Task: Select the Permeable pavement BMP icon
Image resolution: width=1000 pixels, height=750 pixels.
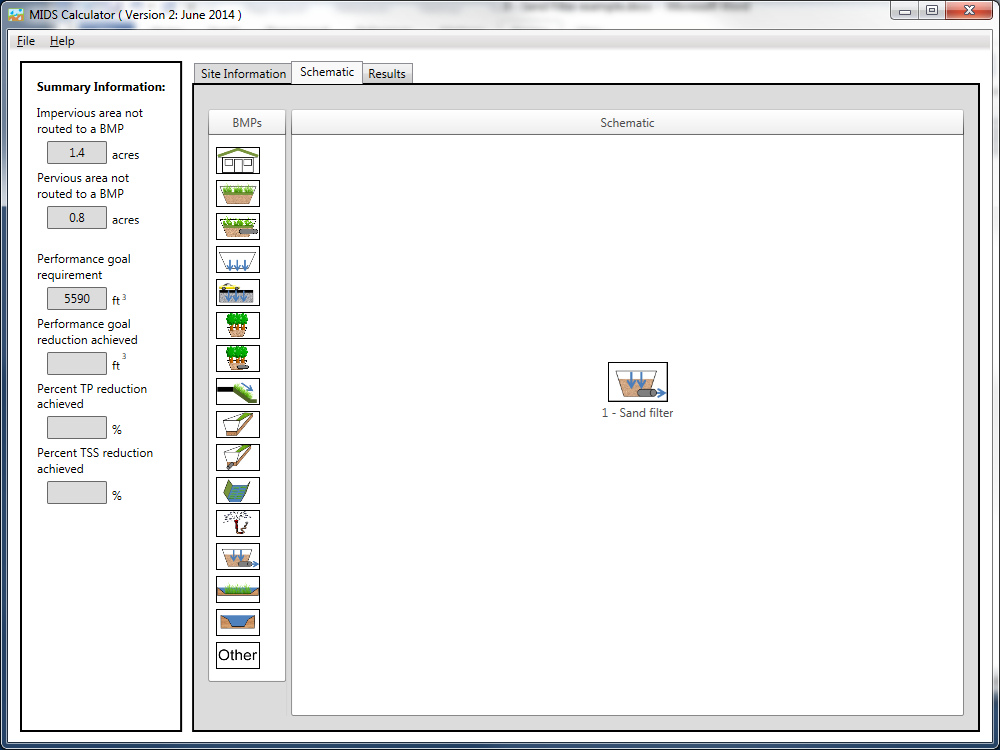Action: [x=237, y=292]
